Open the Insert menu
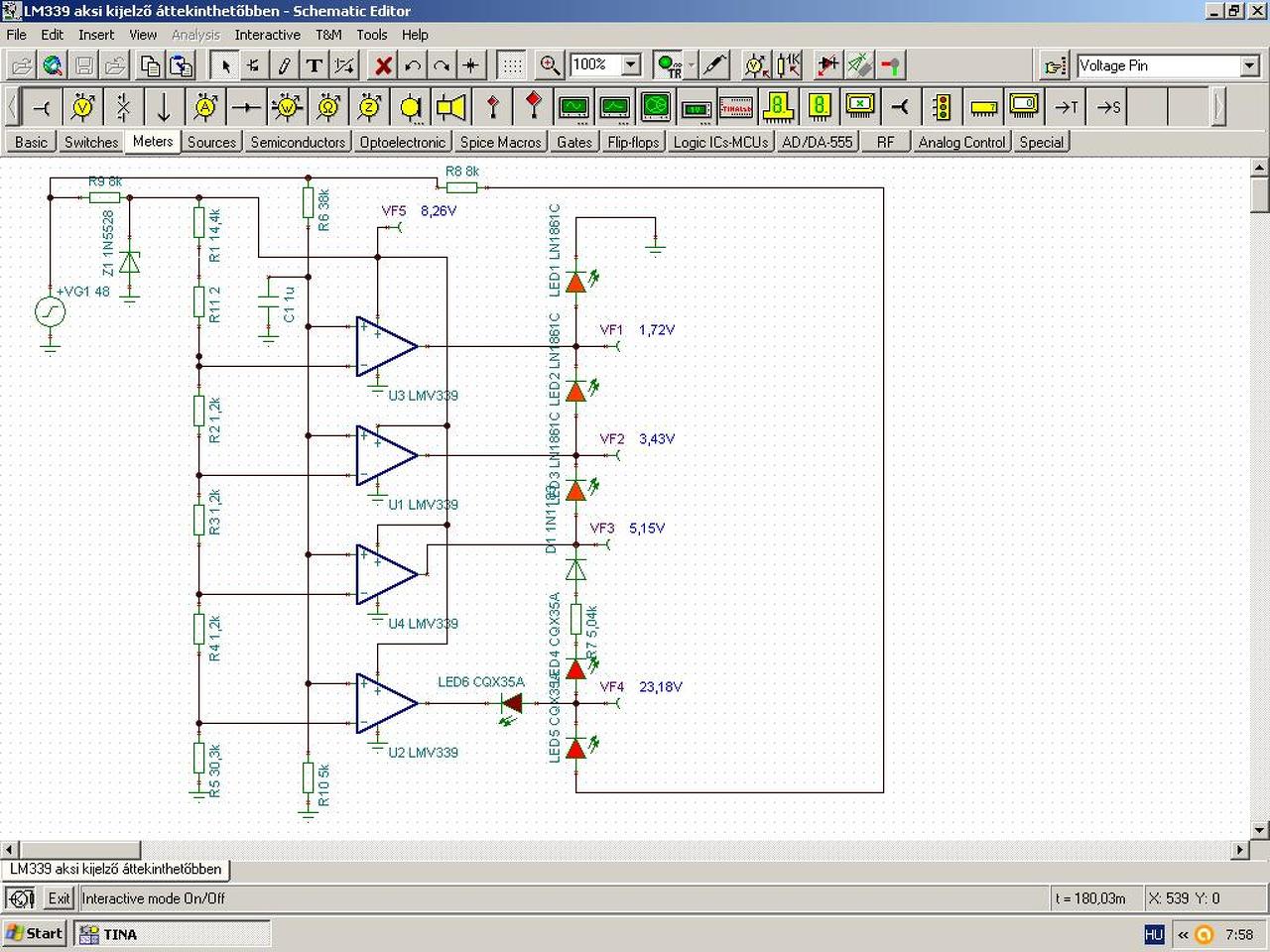The image size is (1270, 952). click(96, 35)
